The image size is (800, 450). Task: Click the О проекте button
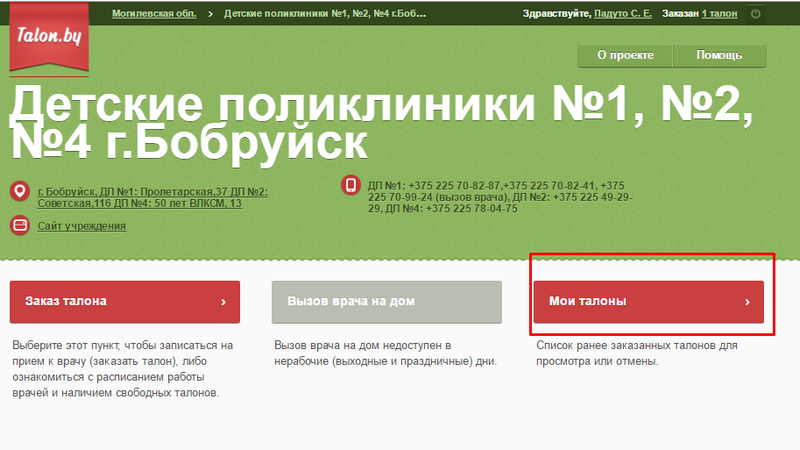pos(625,56)
